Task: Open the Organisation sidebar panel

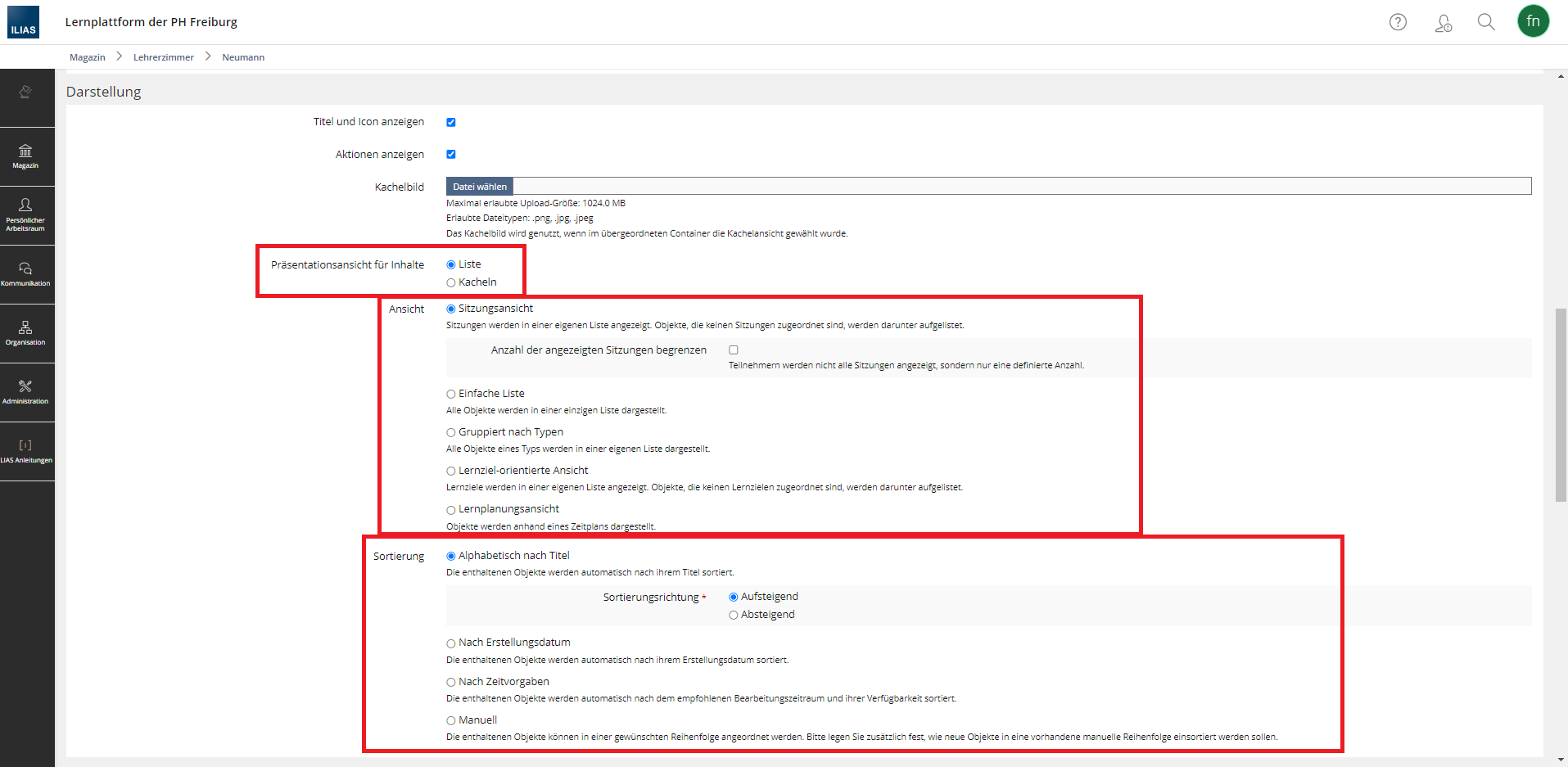Action: 25,332
